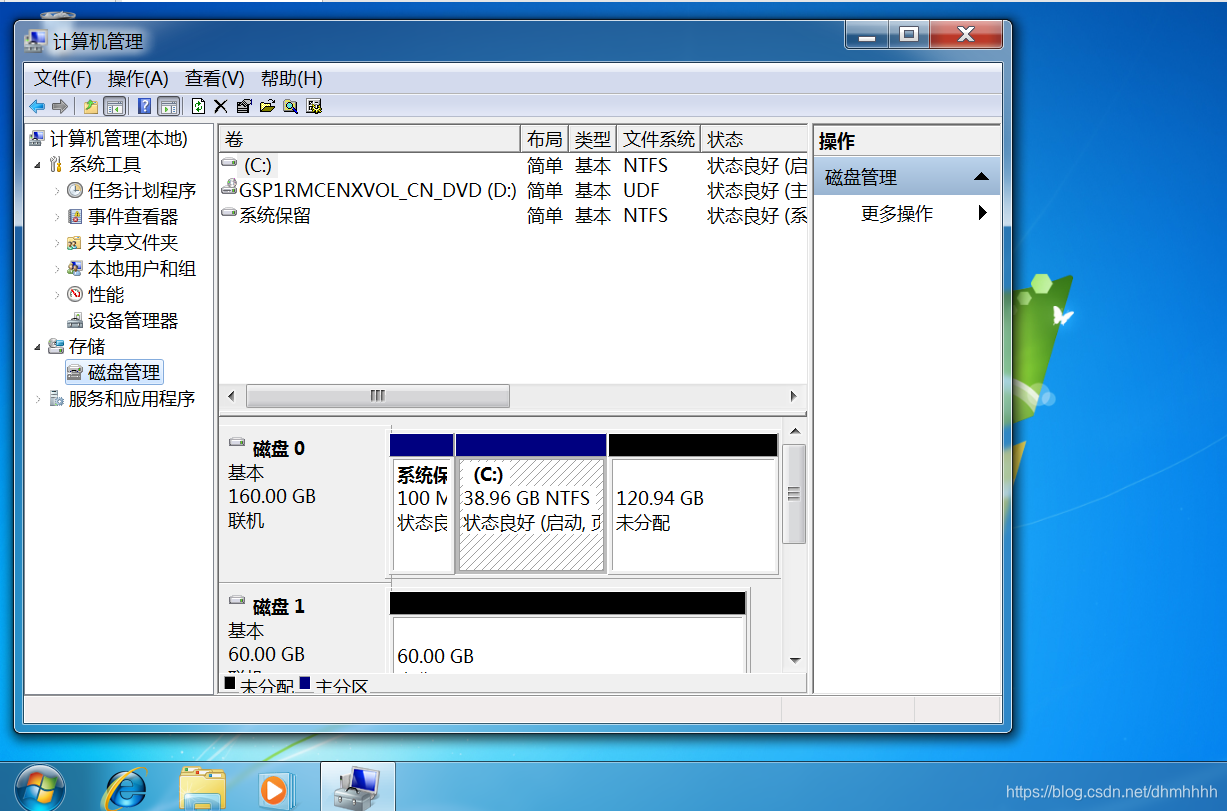
Task: Click the last toolbar settings icon
Action: (x=314, y=106)
